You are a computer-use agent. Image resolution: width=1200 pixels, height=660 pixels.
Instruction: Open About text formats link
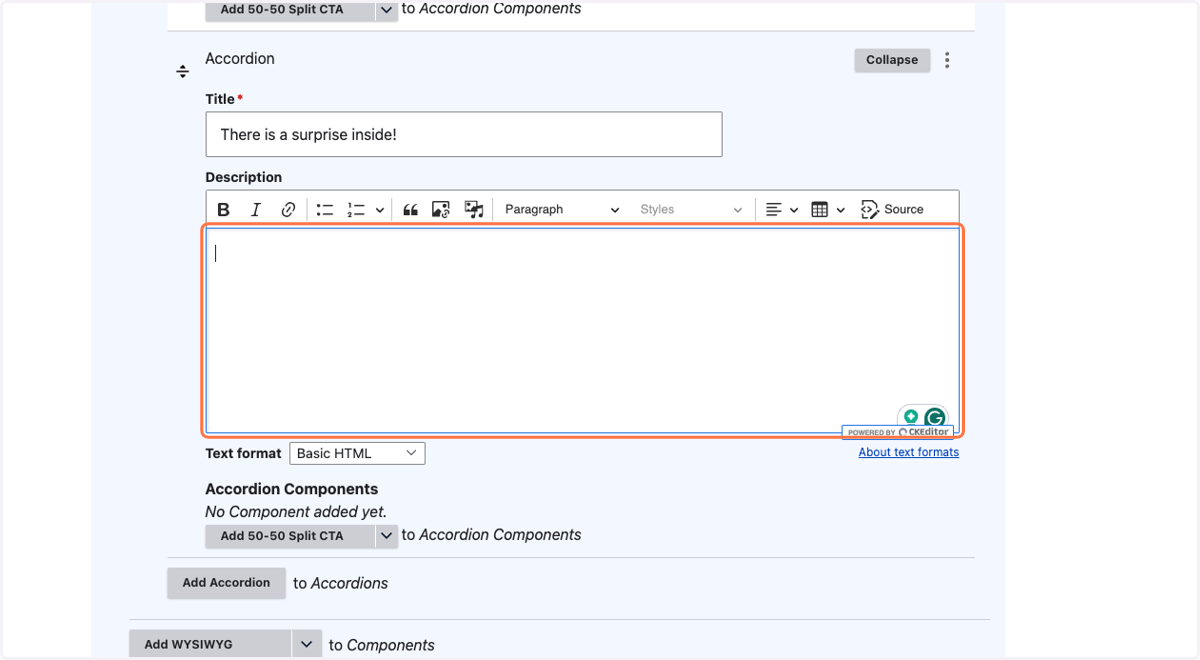(x=909, y=452)
